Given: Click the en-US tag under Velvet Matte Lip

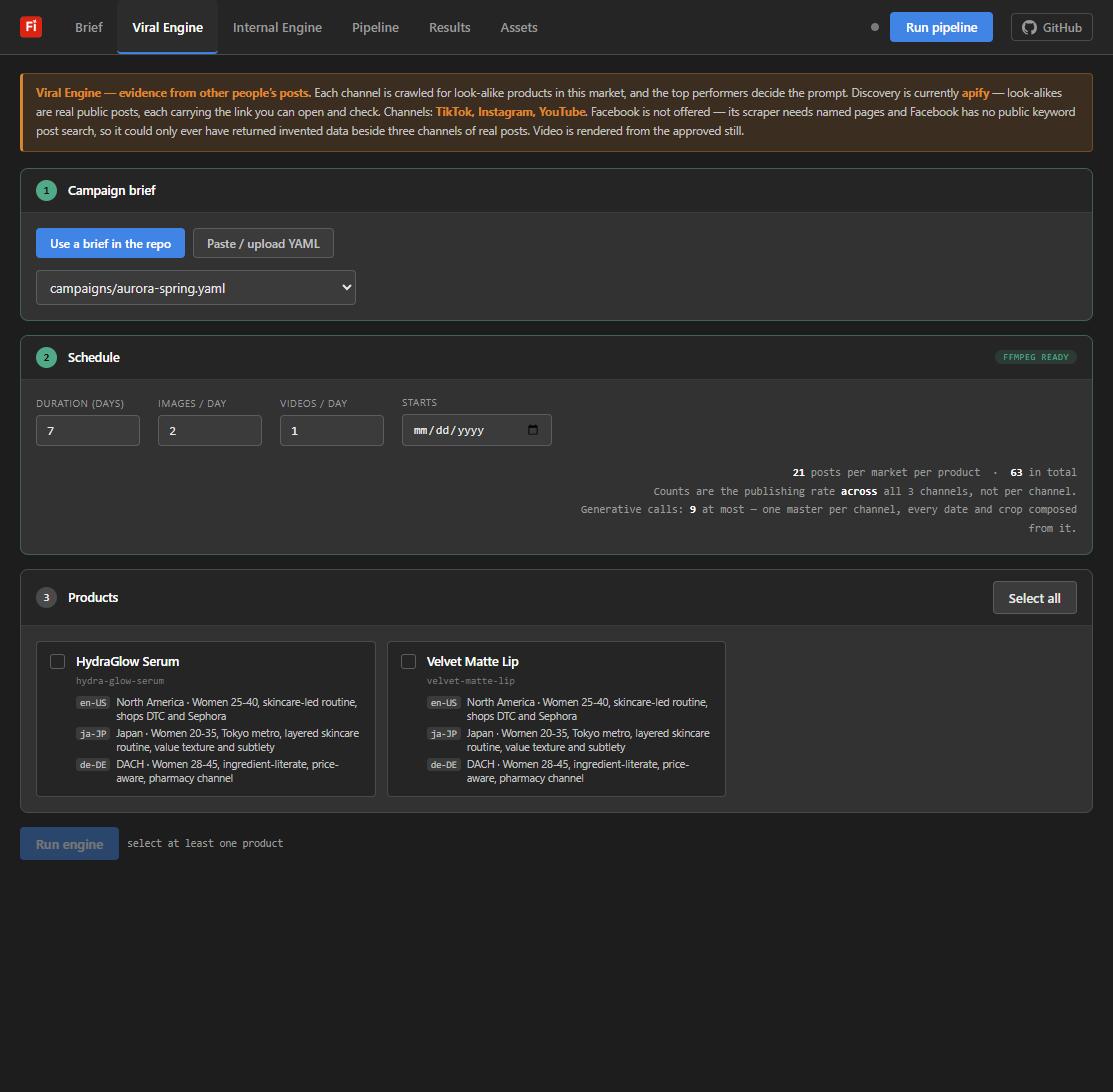Looking at the screenshot, I should pos(444,702).
